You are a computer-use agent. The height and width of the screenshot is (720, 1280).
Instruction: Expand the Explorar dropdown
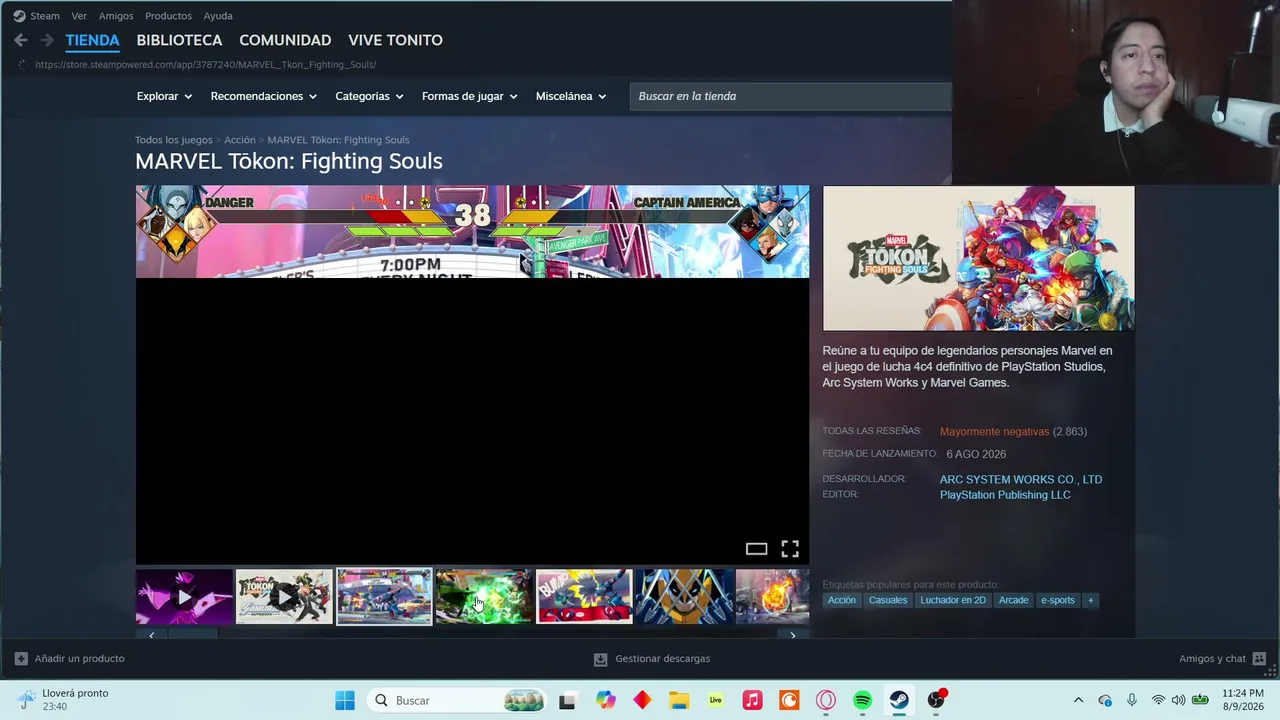click(164, 96)
